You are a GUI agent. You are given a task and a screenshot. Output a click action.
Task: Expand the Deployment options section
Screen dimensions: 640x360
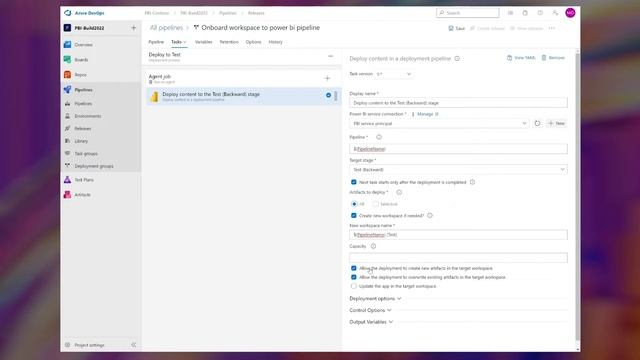(x=375, y=299)
